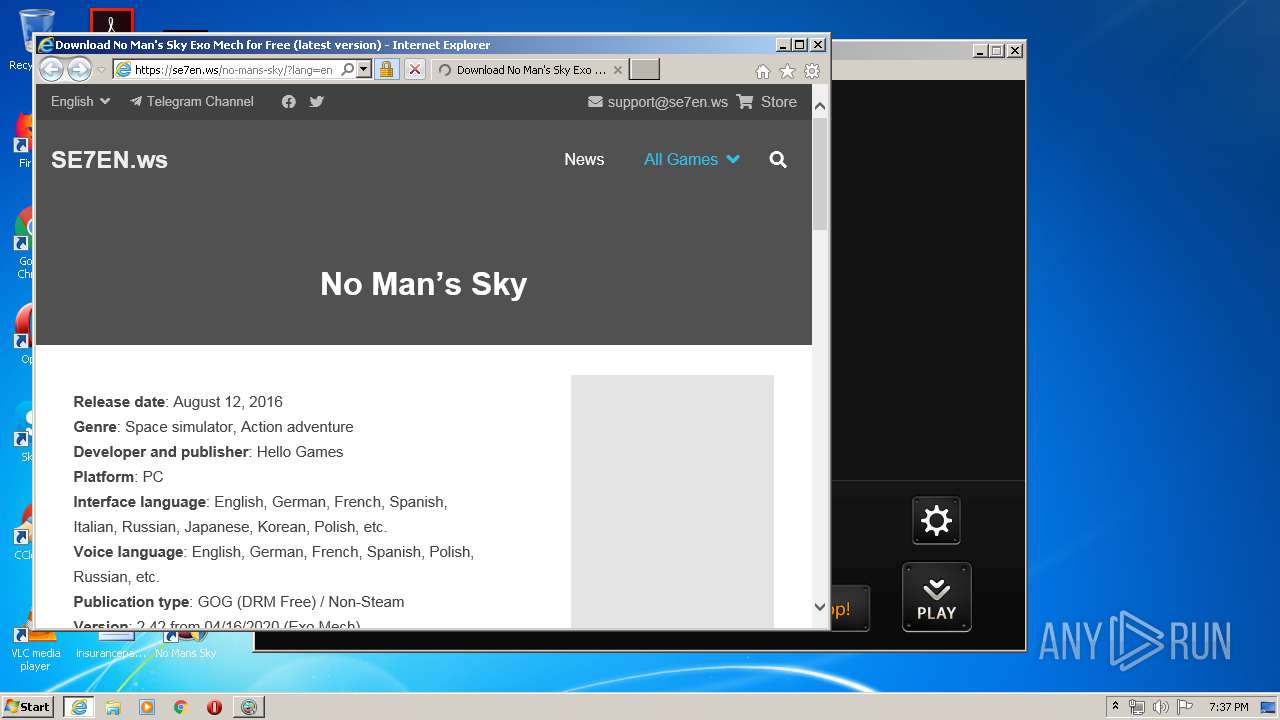Open the file explorer taskbar icon
The image size is (1280, 720).
[113, 707]
